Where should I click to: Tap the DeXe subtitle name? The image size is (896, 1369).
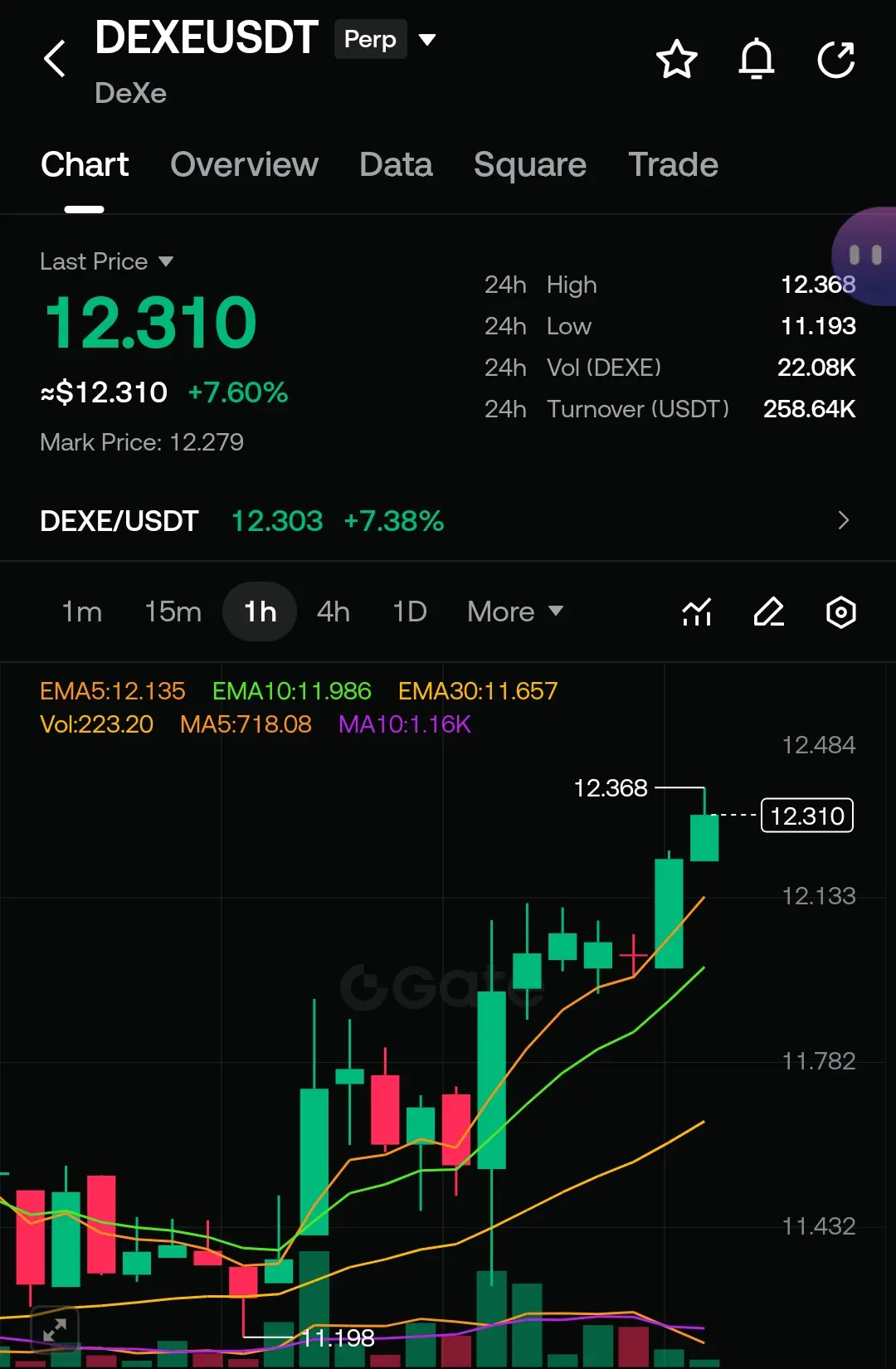(130, 93)
